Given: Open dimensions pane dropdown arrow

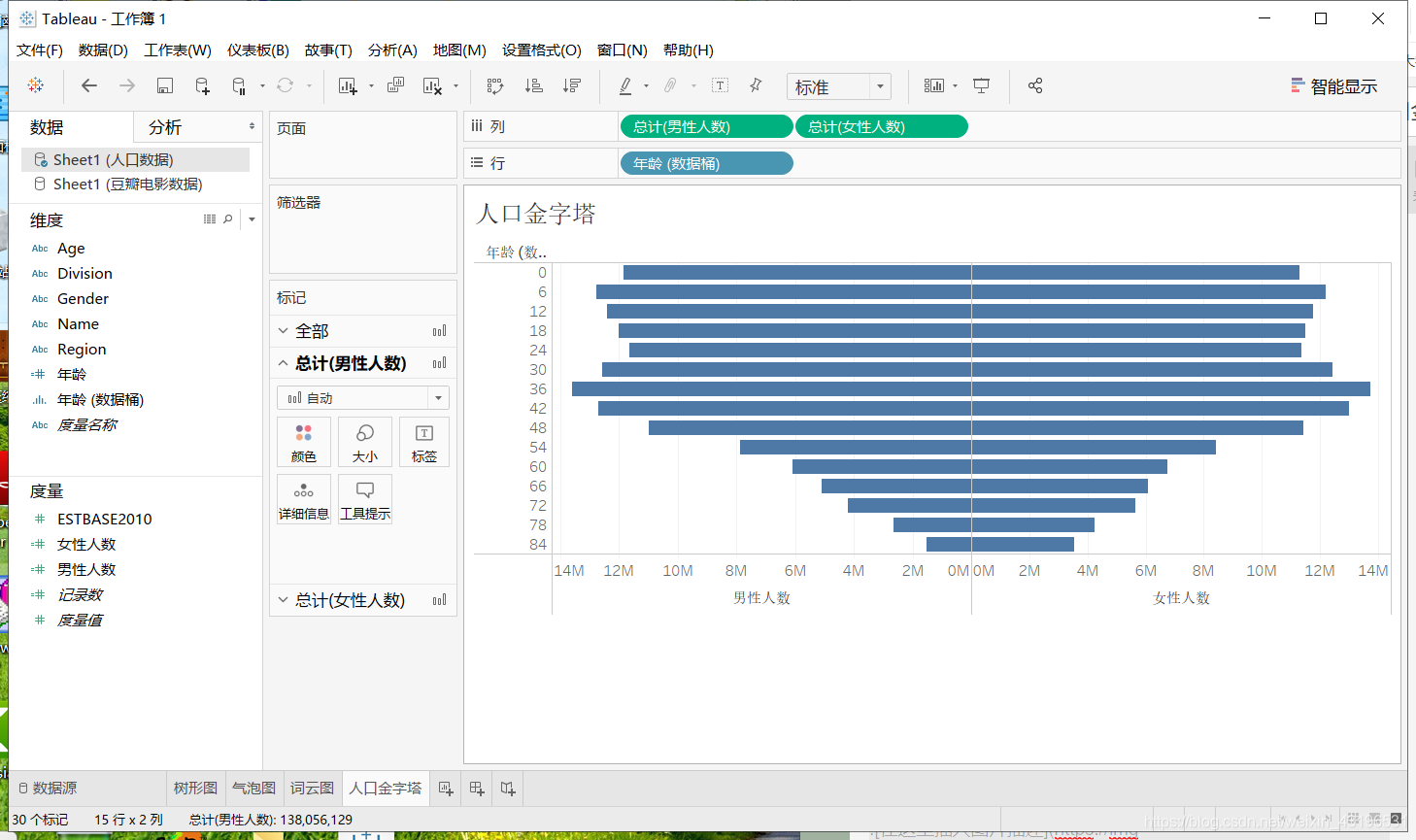Looking at the screenshot, I should (252, 219).
